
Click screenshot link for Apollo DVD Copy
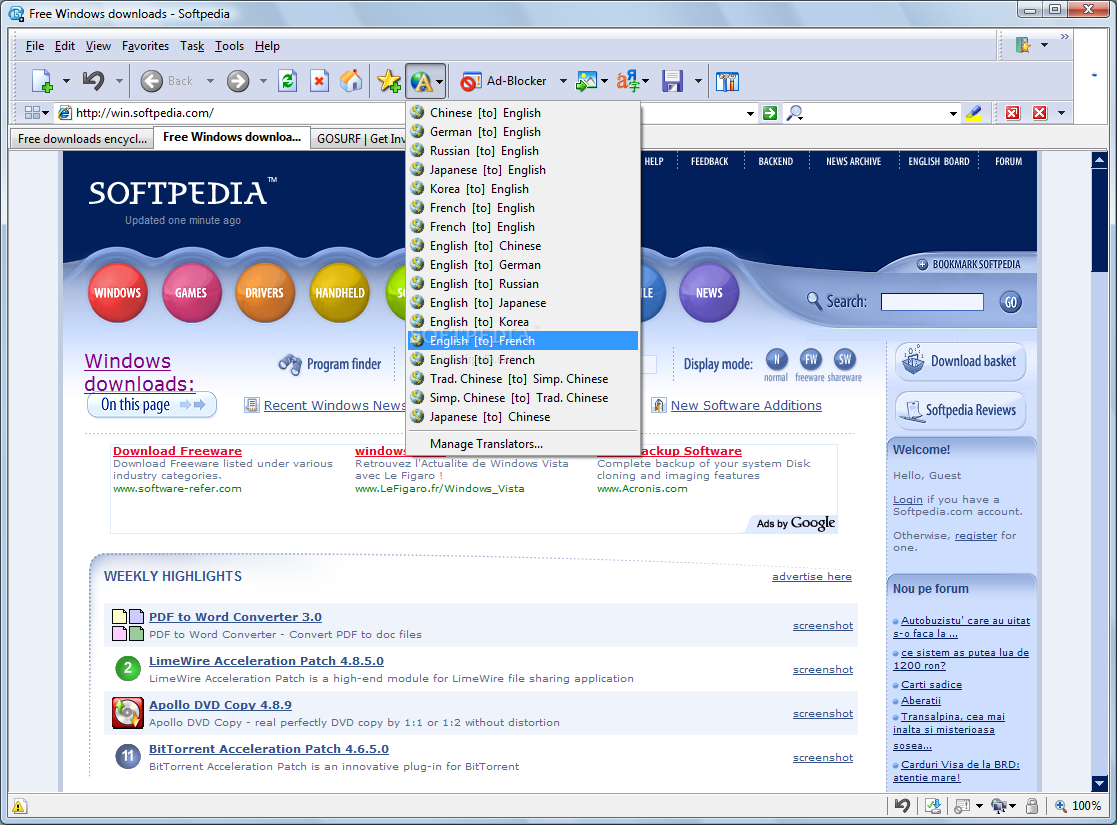823,714
